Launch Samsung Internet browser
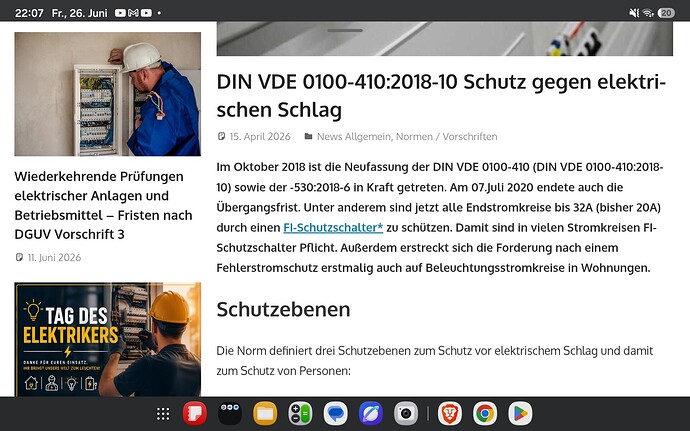This screenshot has height=431, width=690. [371, 414]
